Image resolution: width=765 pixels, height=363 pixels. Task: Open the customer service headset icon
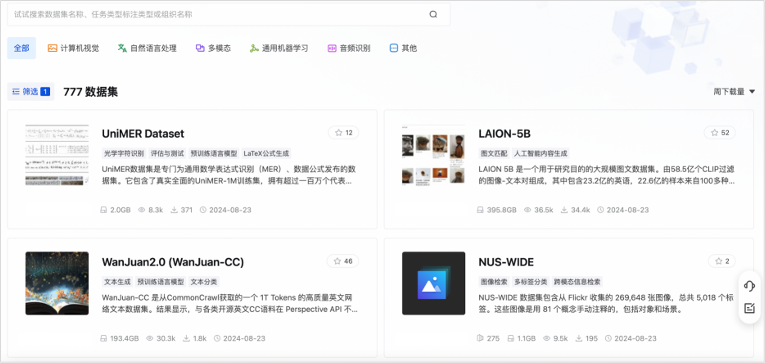coord(749,286)
